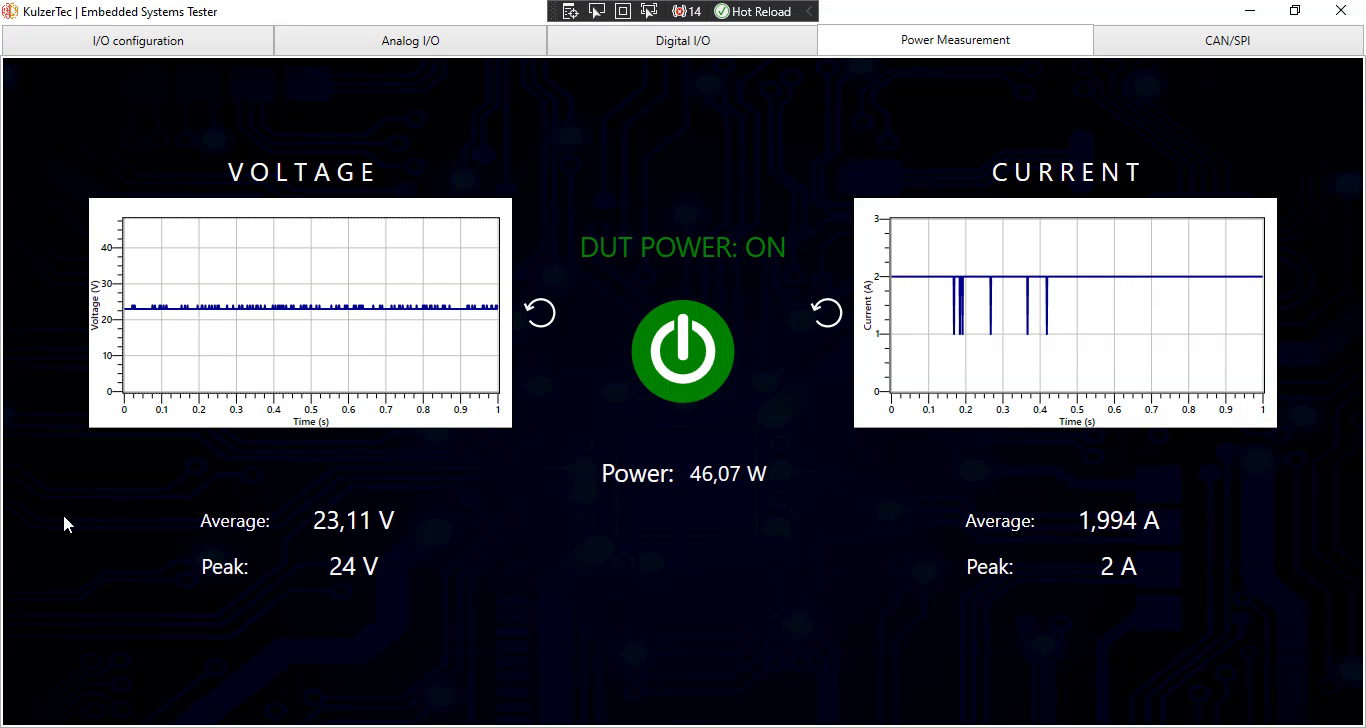Restore down the application window

(1295, 11)
